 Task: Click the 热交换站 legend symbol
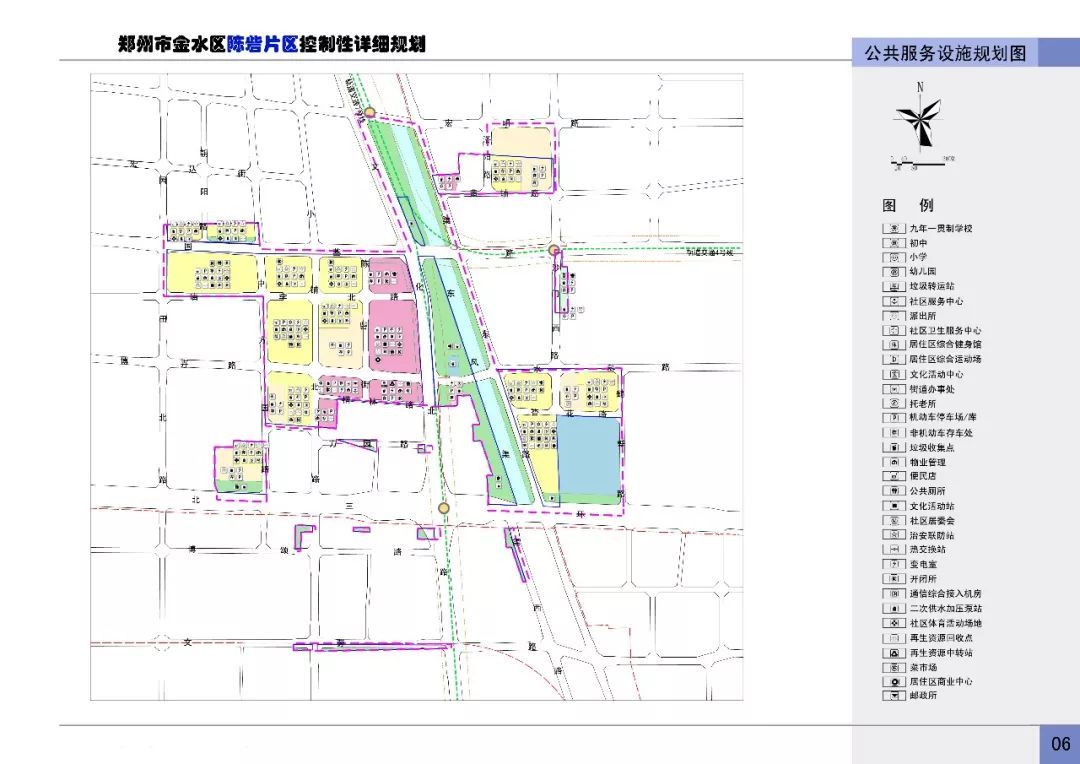tap(894, 549)
